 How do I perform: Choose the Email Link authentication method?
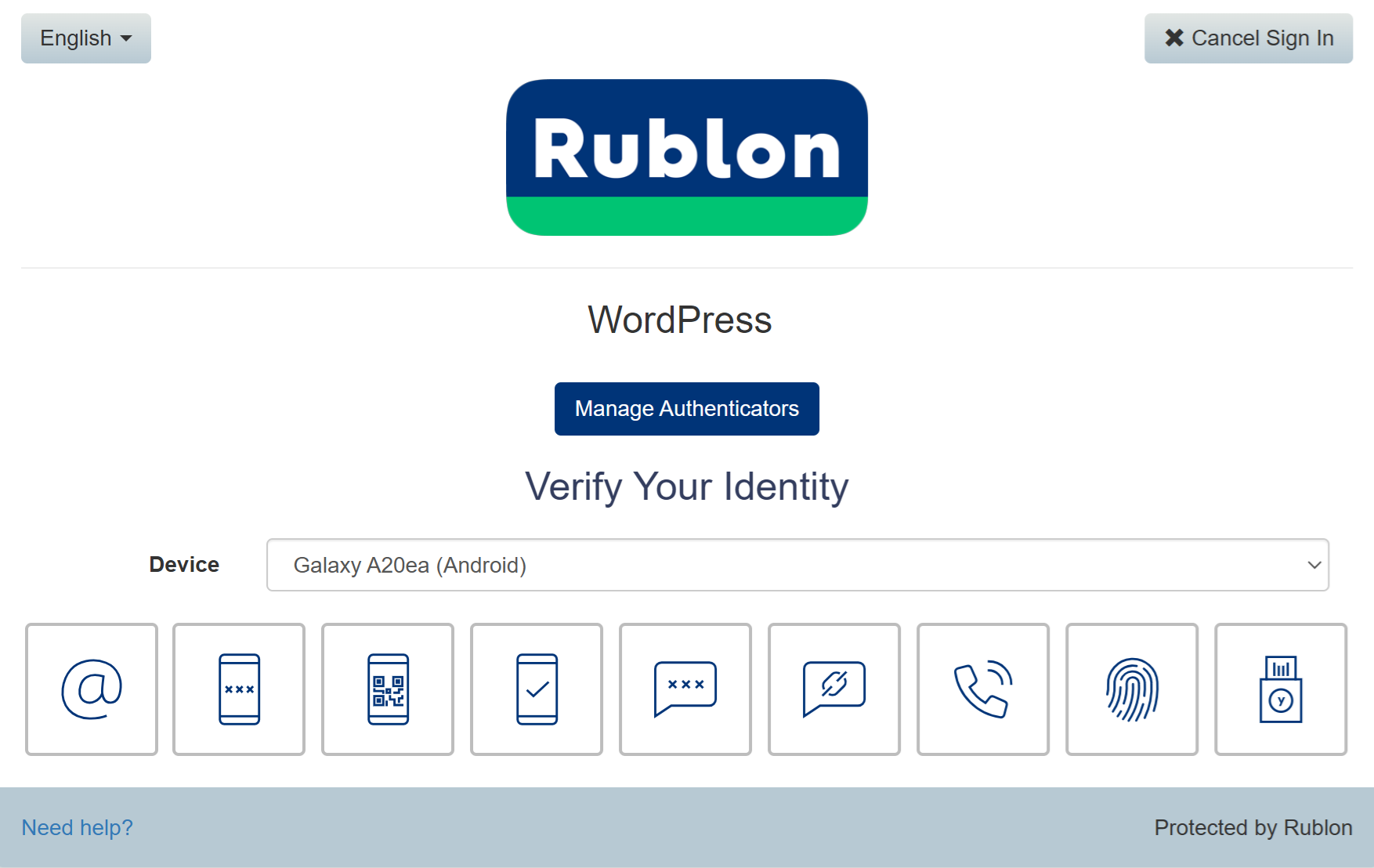point(92,689)
